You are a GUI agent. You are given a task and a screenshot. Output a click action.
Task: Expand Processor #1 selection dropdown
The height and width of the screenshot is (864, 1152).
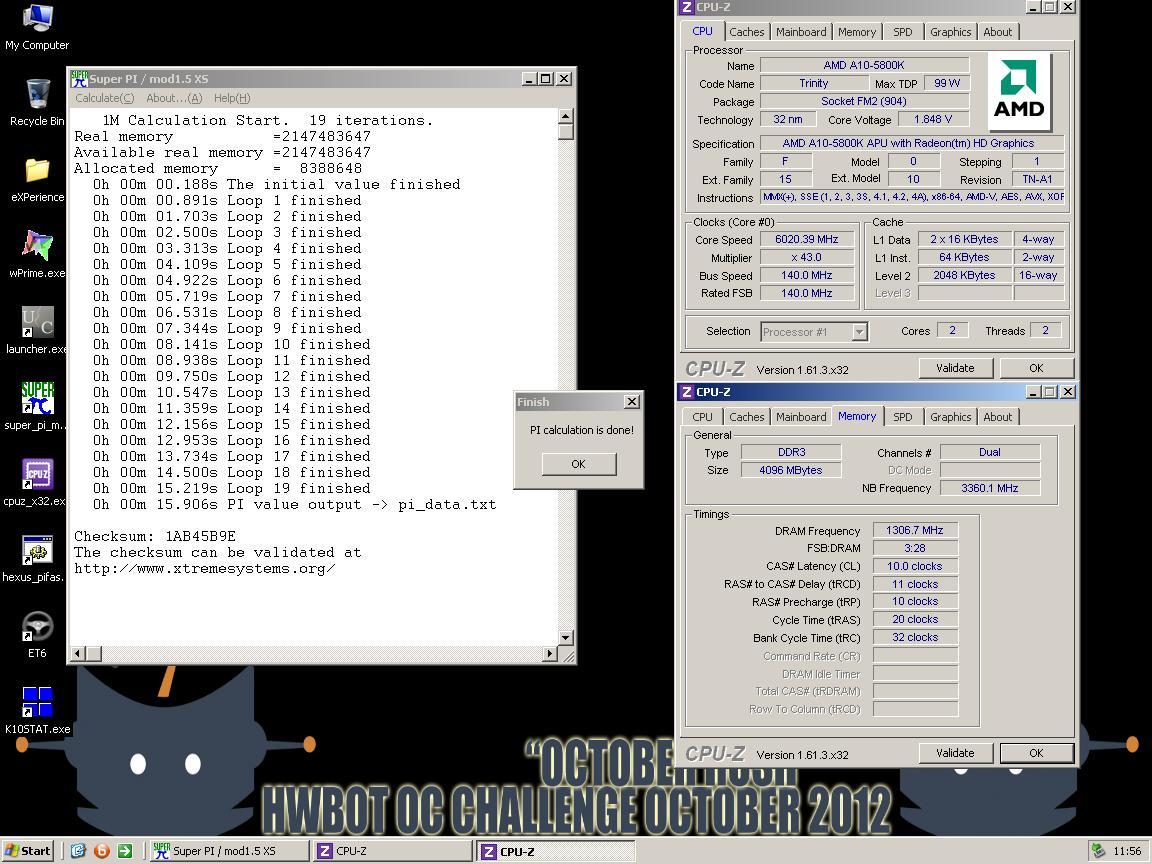tap(859, 332)
